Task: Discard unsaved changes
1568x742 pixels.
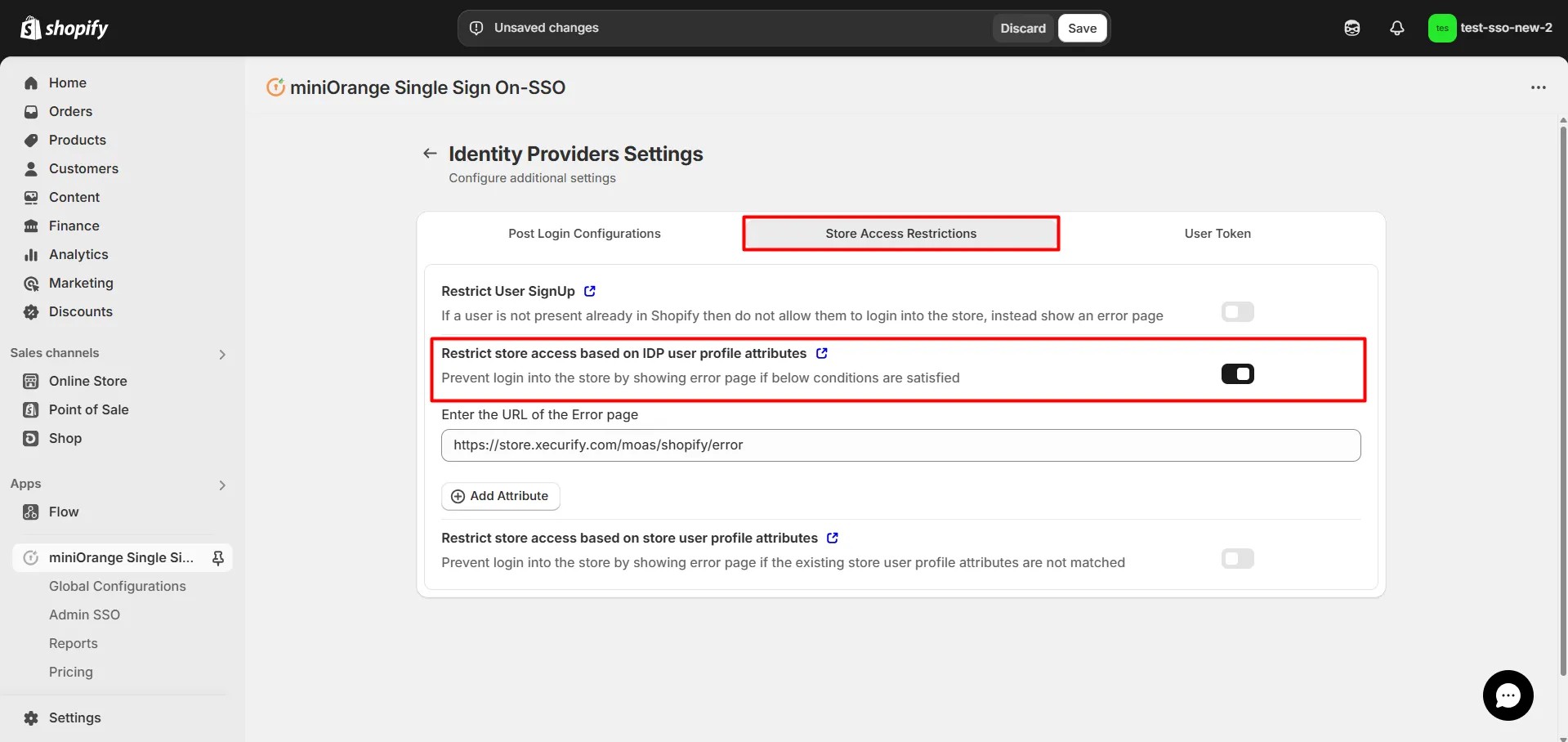Action: pyautogui.click(x=1023, y=28)
